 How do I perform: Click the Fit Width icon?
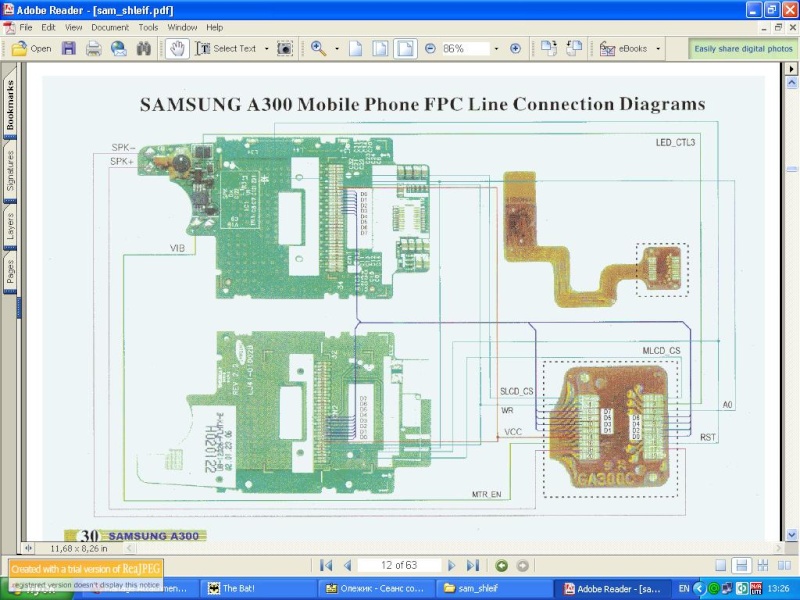coord(405,48)
